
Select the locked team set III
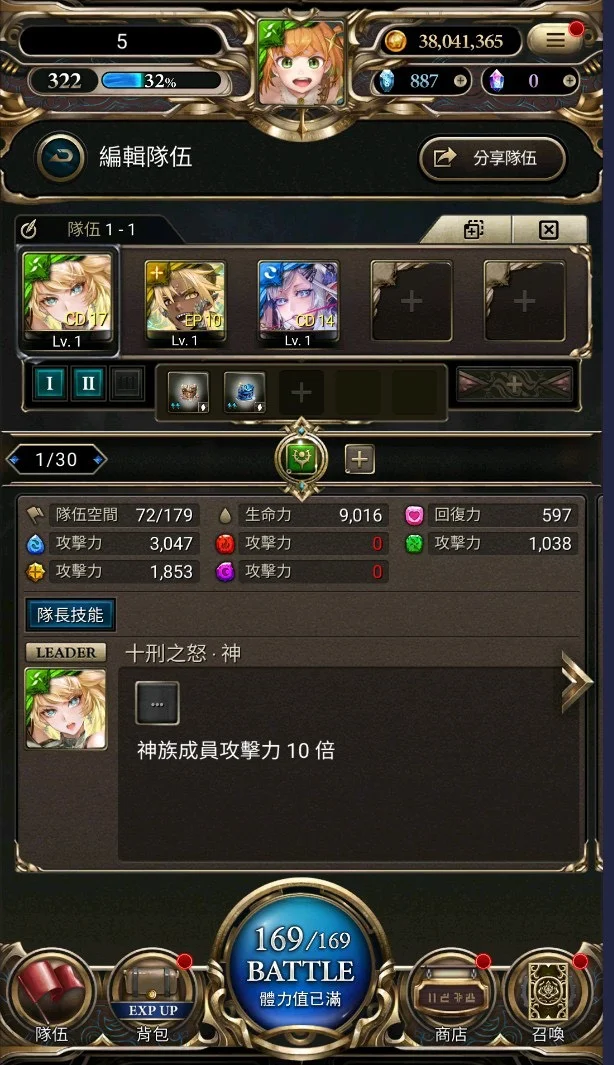(127, 384)
